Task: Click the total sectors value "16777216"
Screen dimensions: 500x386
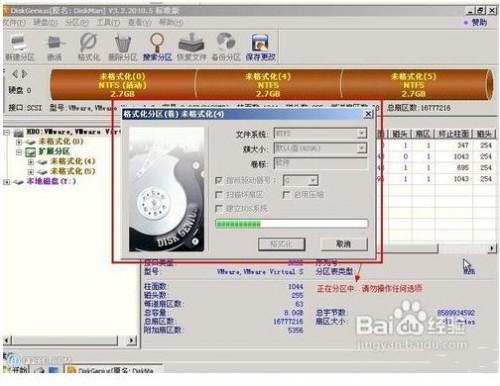Action: click(x=288, y=322)
